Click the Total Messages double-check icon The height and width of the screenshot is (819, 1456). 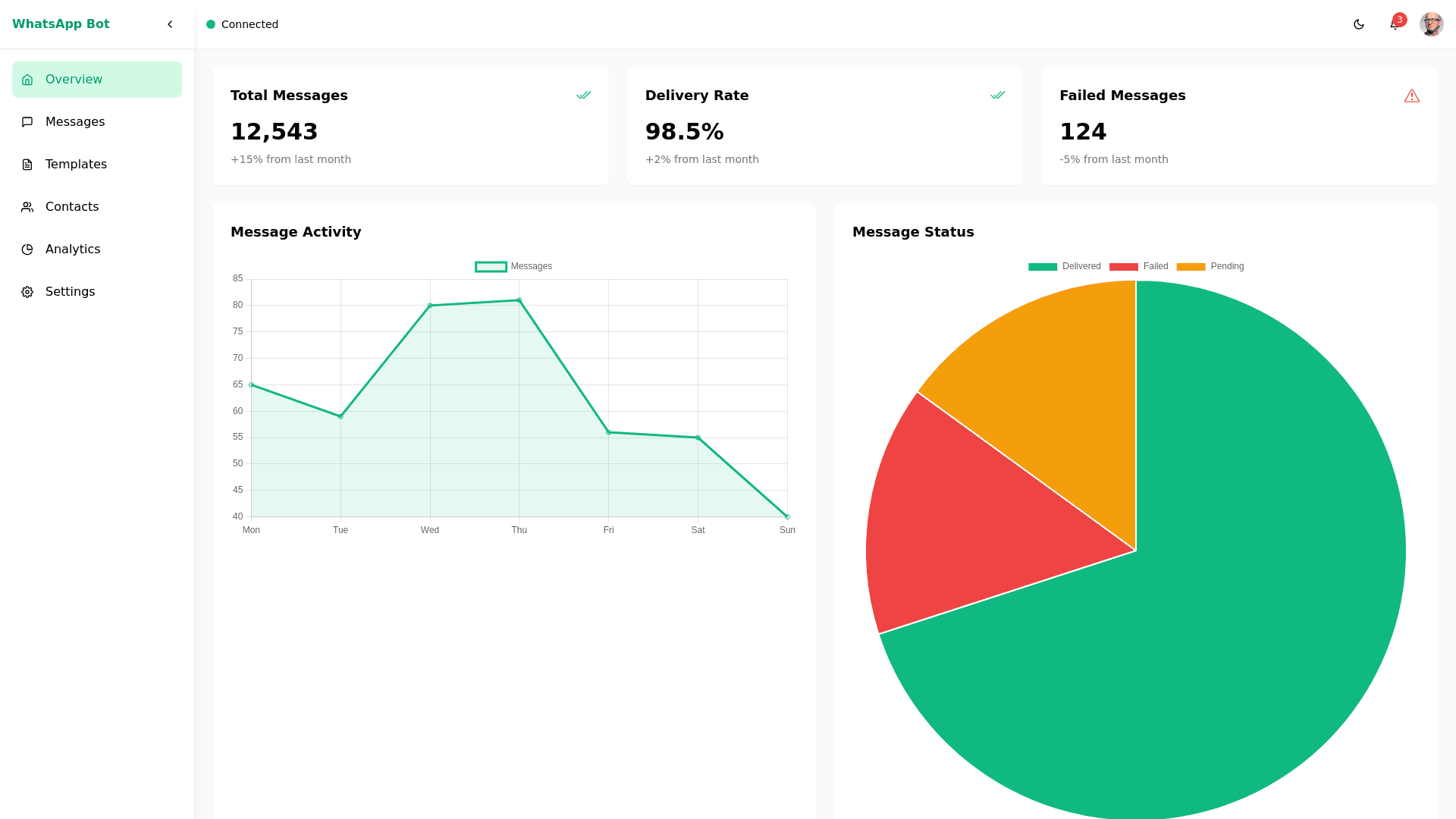click(x=583, y=96)
